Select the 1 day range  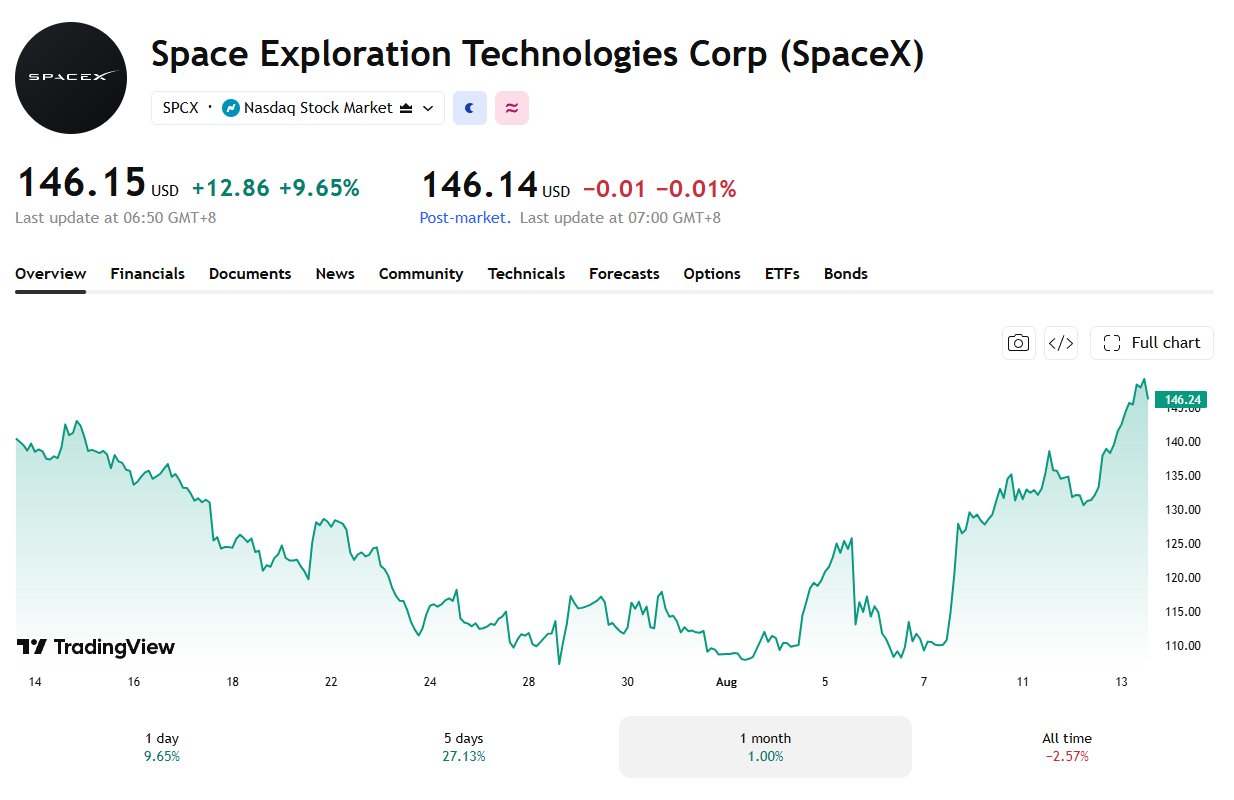click(162, 747)
